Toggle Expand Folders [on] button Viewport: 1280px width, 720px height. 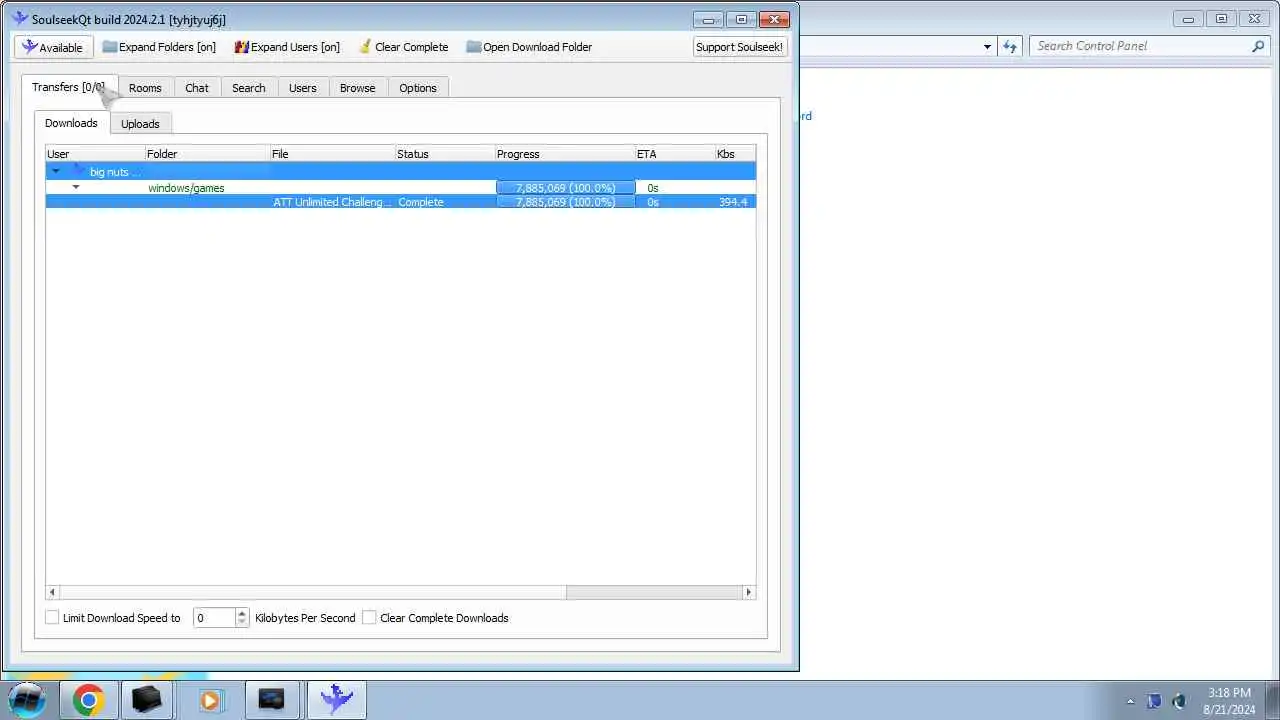(159, 47)
